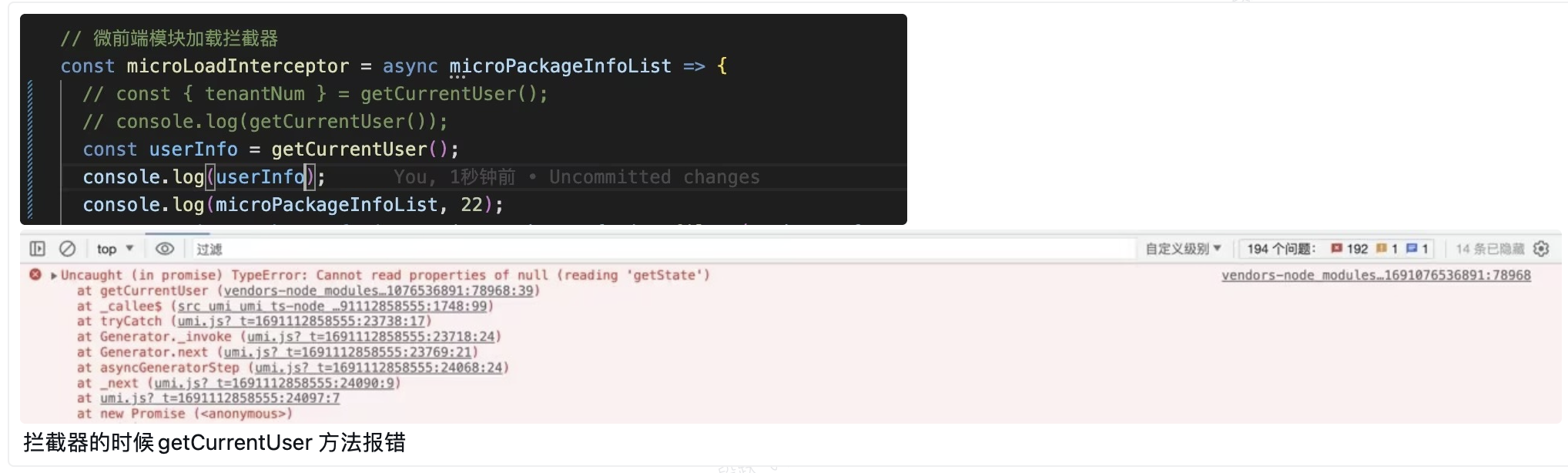The width and height of the screenshot is (1568, 473).
Task: Click the red 192 errors issue badge
Action: pos(1349,249)
